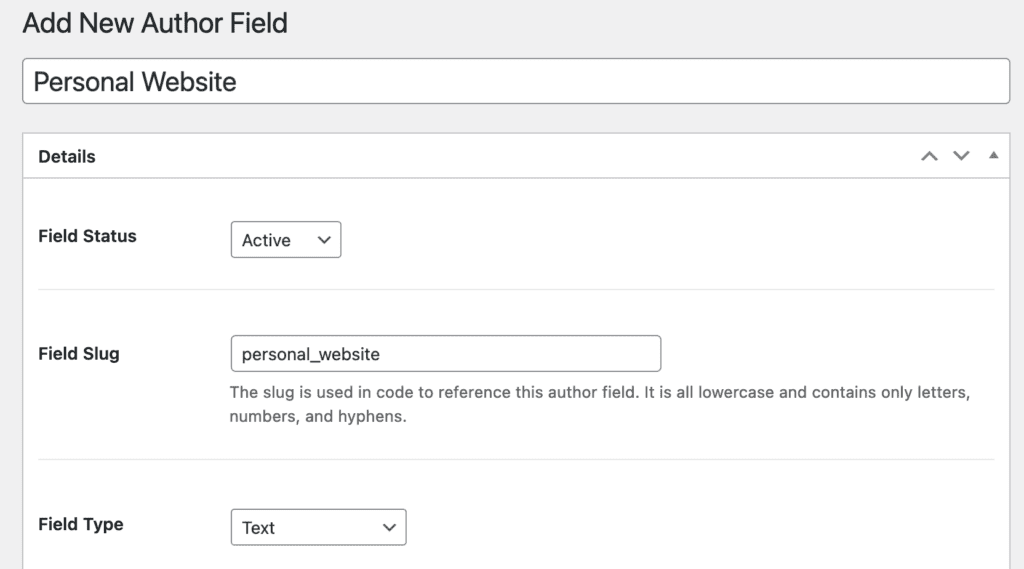Collapse the Details panel with the triangle toggle
This screenshot has width=1024, height=569.
[993, 156]
